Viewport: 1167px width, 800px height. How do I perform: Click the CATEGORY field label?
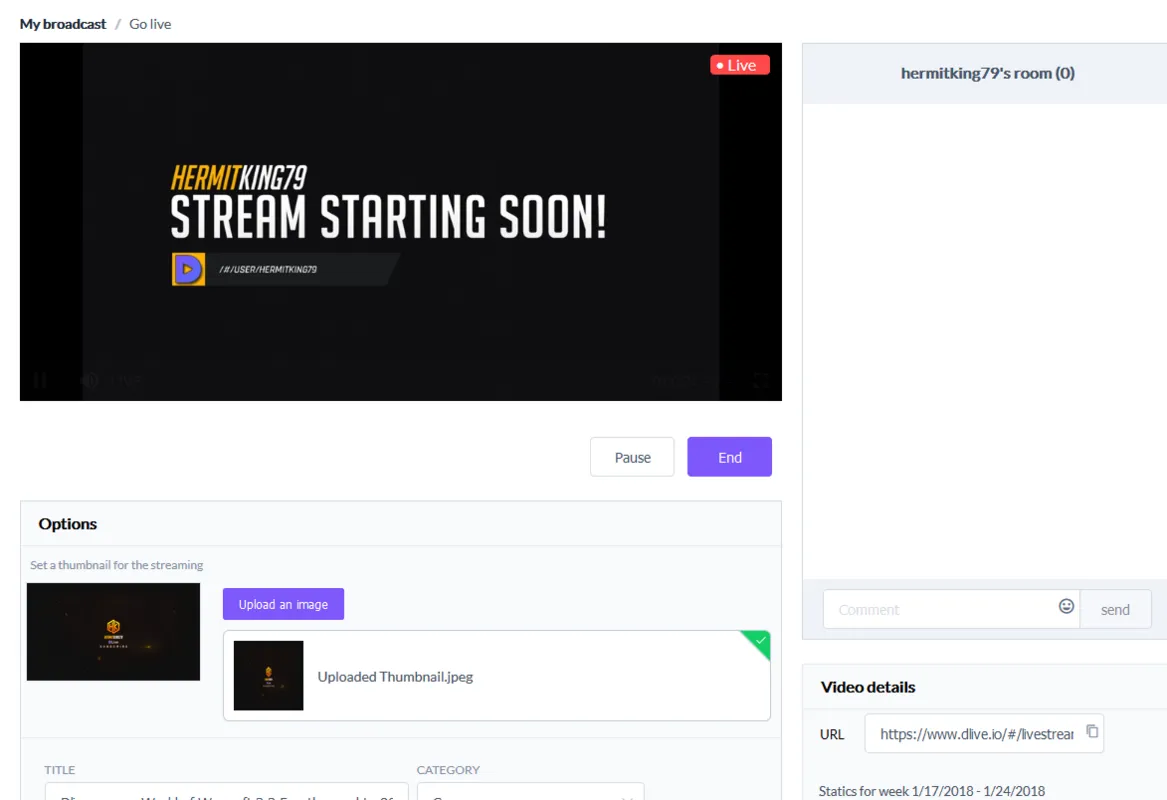click(448, 769)
